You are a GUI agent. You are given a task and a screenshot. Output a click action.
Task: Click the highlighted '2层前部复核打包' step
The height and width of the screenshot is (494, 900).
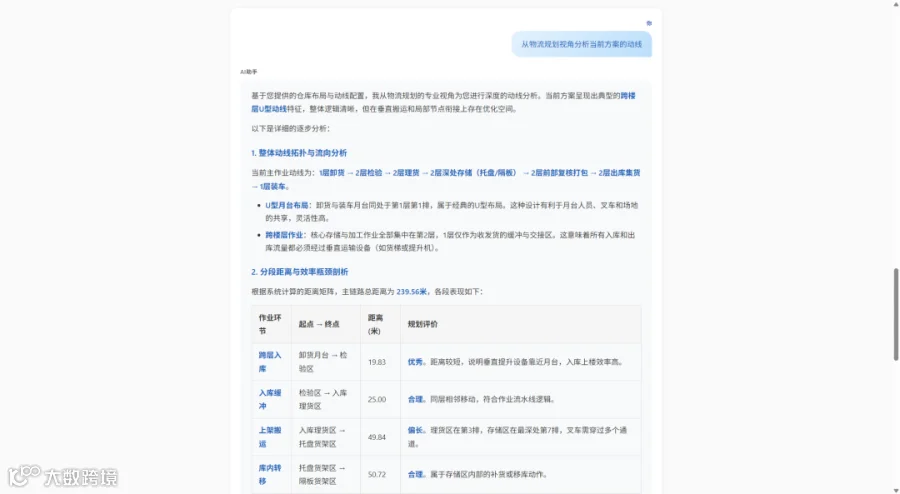pyautogui.click(x=559, y=173)
